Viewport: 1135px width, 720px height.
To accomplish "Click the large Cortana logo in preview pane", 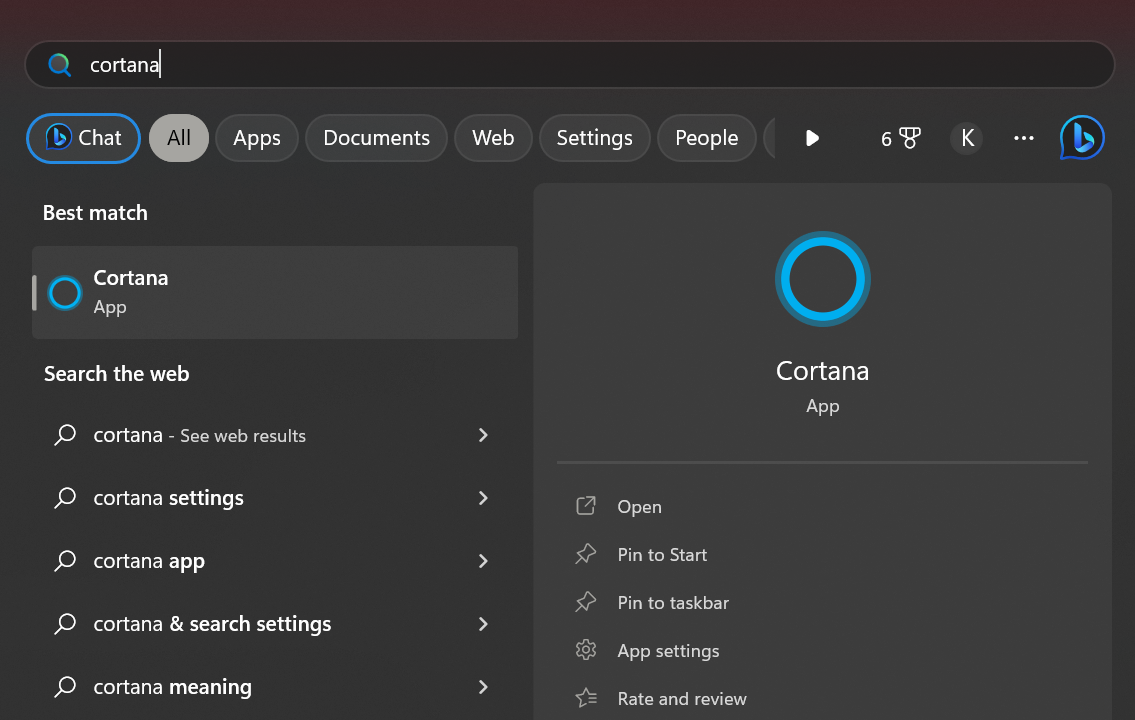I will (x=822, y=279).
